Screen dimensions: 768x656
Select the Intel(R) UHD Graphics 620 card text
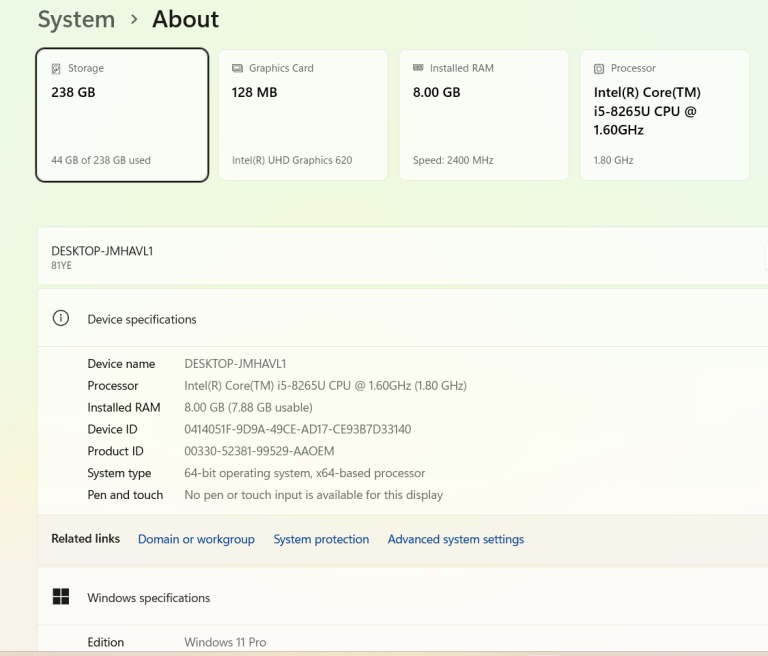click(292, 160)
